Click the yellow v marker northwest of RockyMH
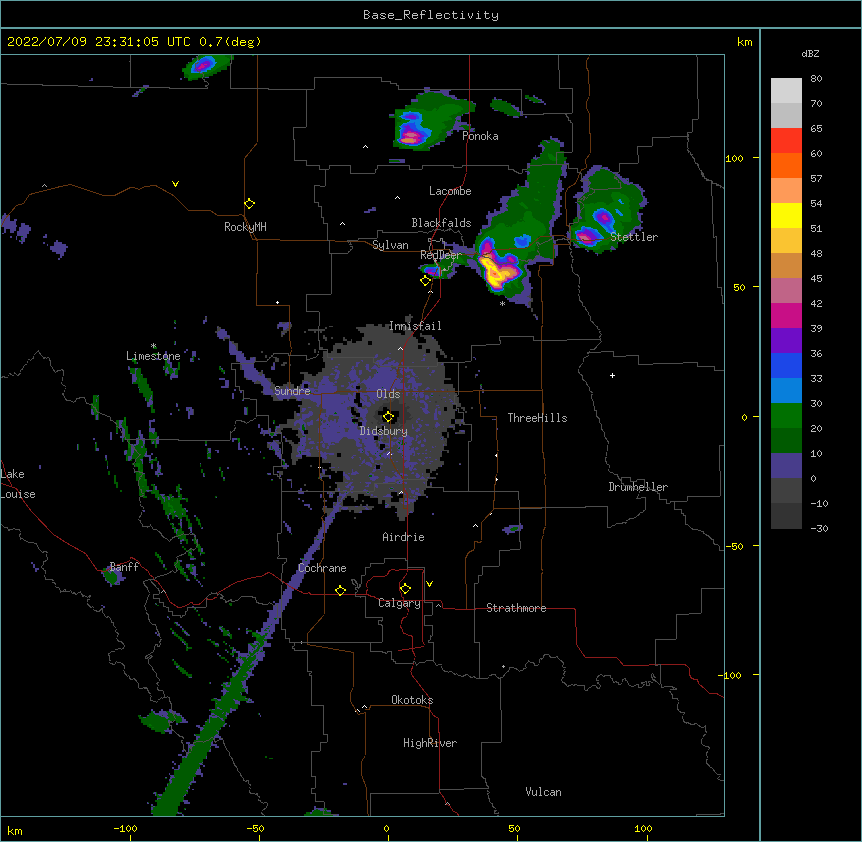This screenshot has height=842, width=862. 175,184
